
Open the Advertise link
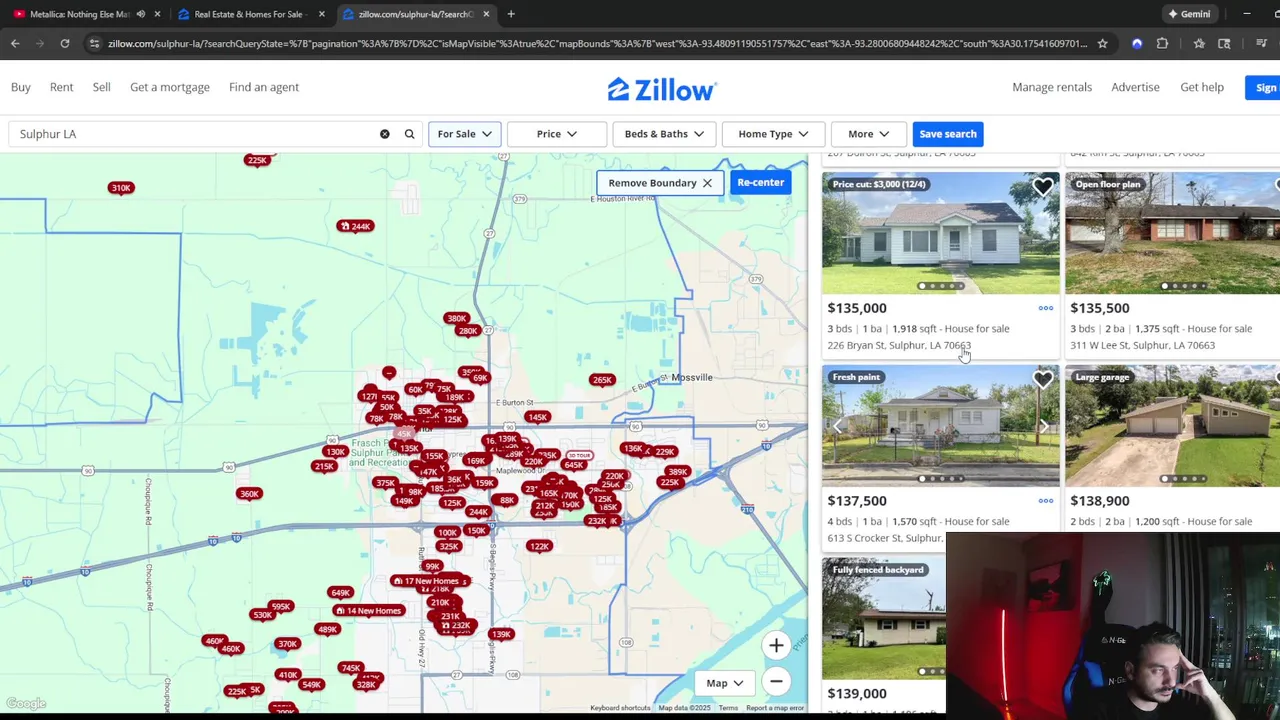pos(1135,87)
